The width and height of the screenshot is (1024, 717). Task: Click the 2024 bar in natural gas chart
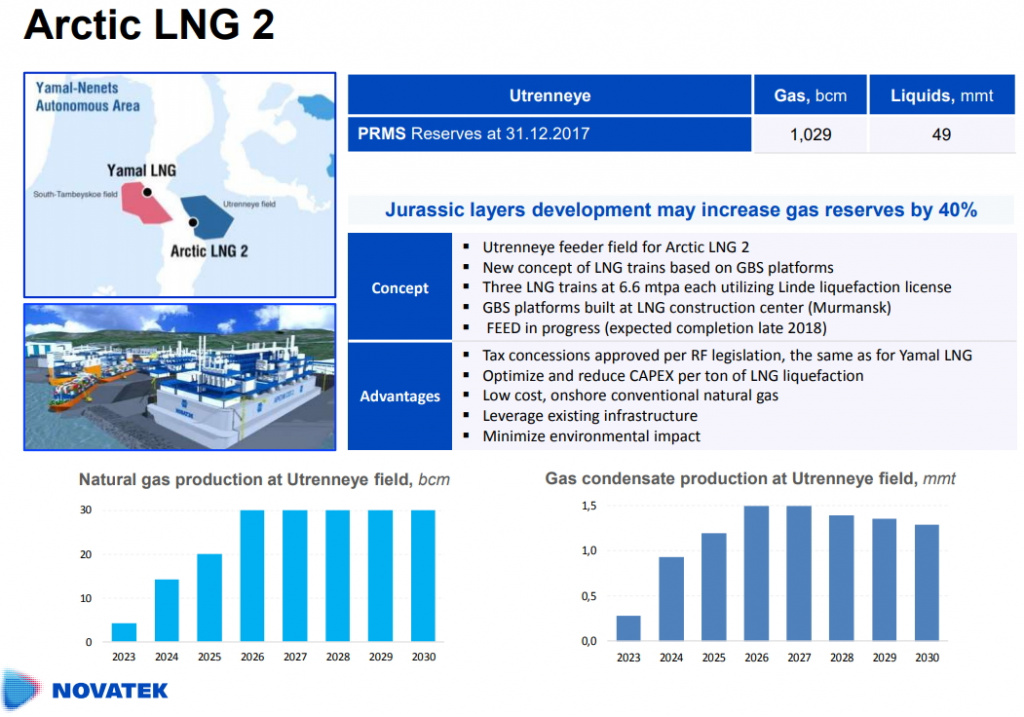(x=167, y=610)
